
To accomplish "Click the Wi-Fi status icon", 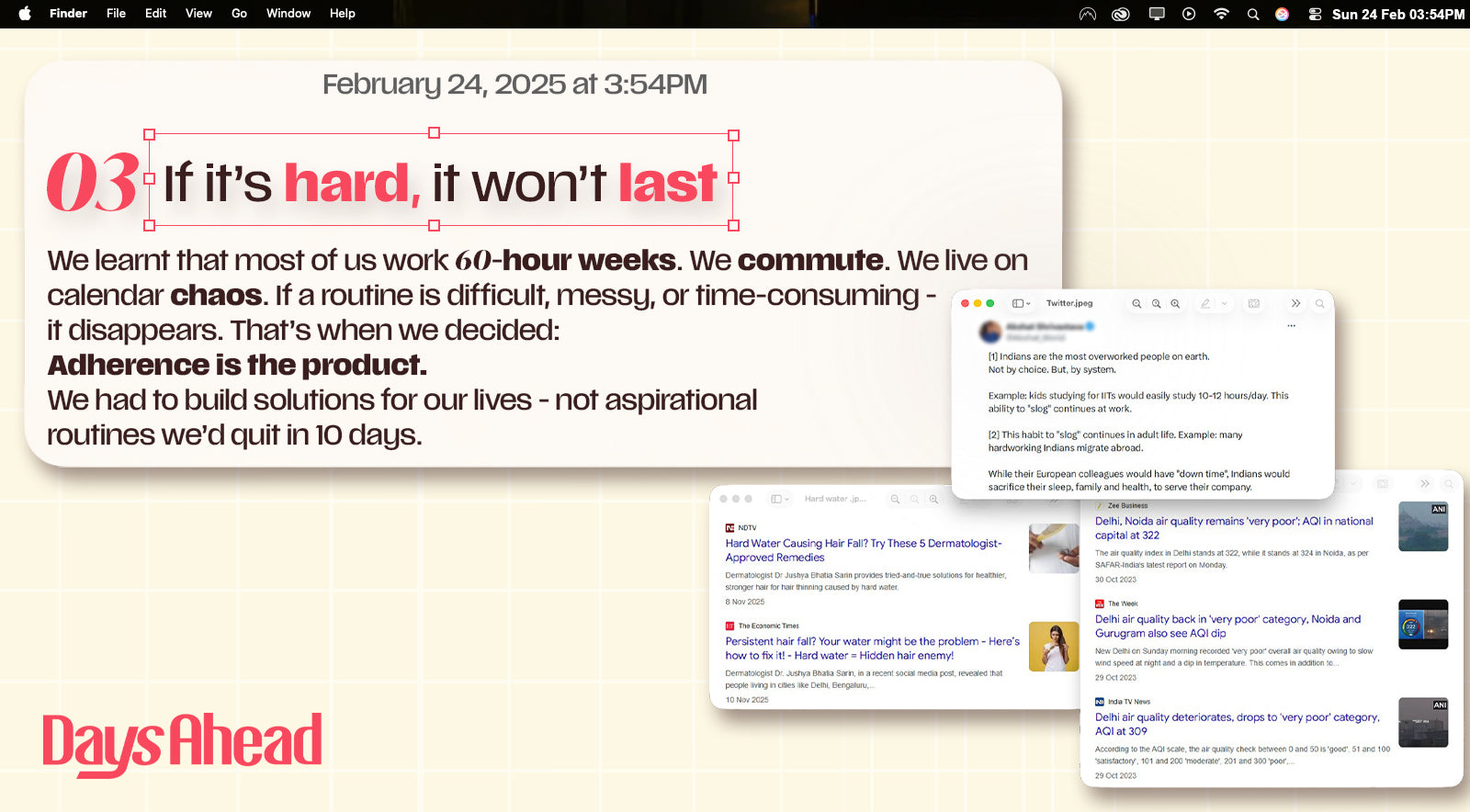I will (x=1221, y=14).
